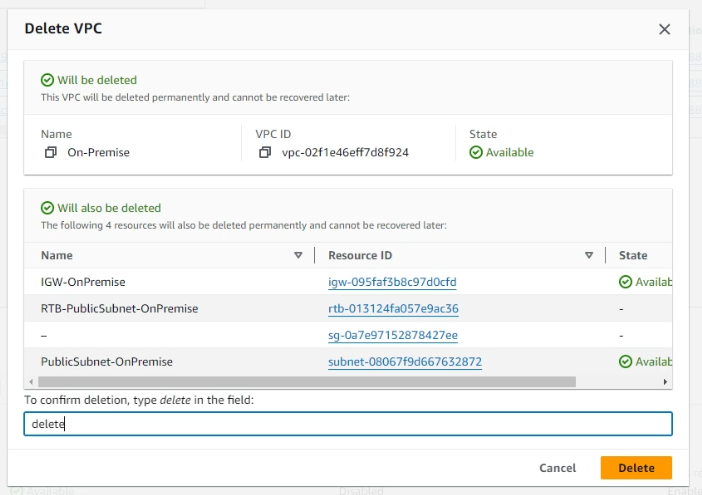Open internet gateway igw-095faf3b8c97d0cfd link
This screenshot has width=702, height=495.
[393, 282]
